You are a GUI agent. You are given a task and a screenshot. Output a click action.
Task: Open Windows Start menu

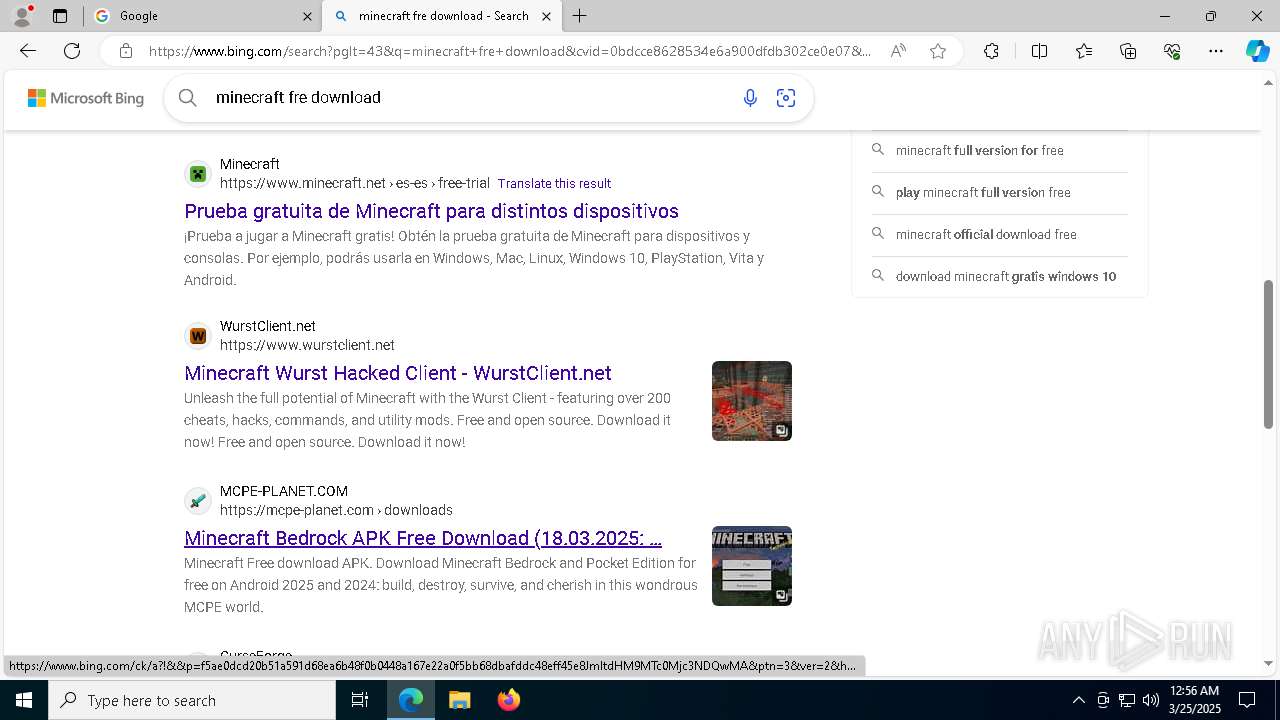[24, 700]
